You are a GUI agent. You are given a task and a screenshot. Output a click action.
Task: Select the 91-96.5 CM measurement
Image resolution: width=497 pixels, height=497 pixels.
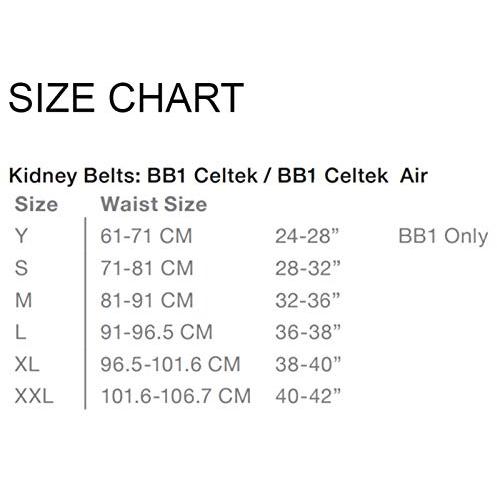click(156, 332)
